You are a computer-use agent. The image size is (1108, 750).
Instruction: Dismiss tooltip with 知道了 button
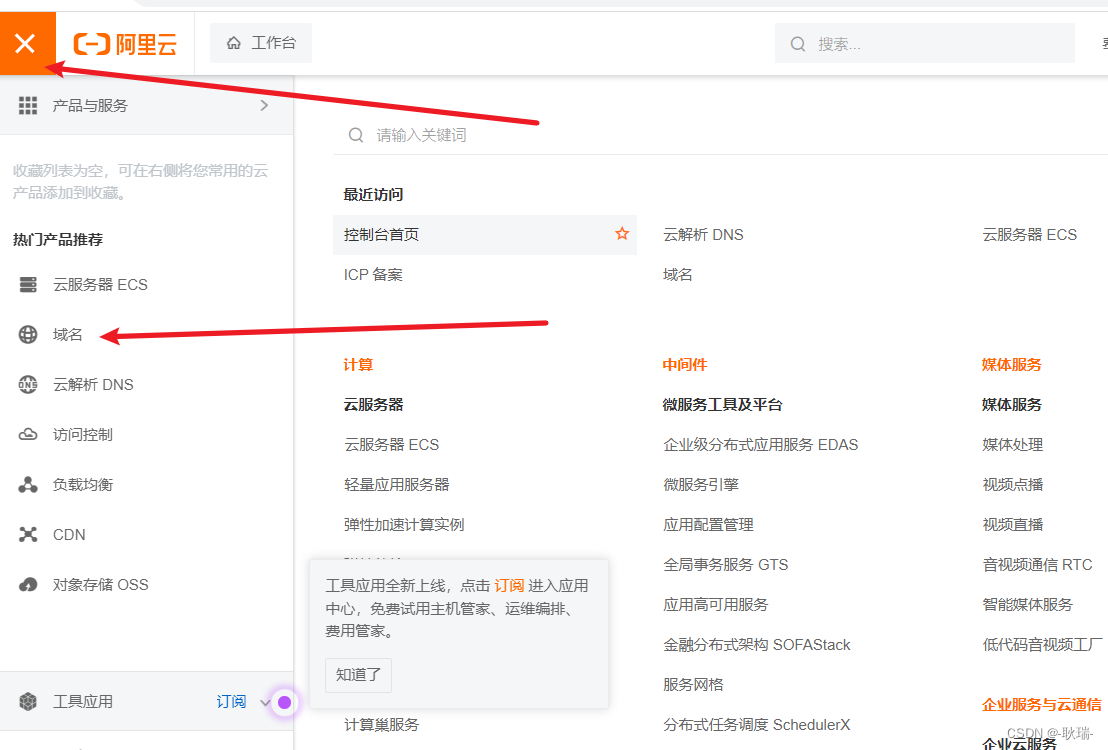358,675
